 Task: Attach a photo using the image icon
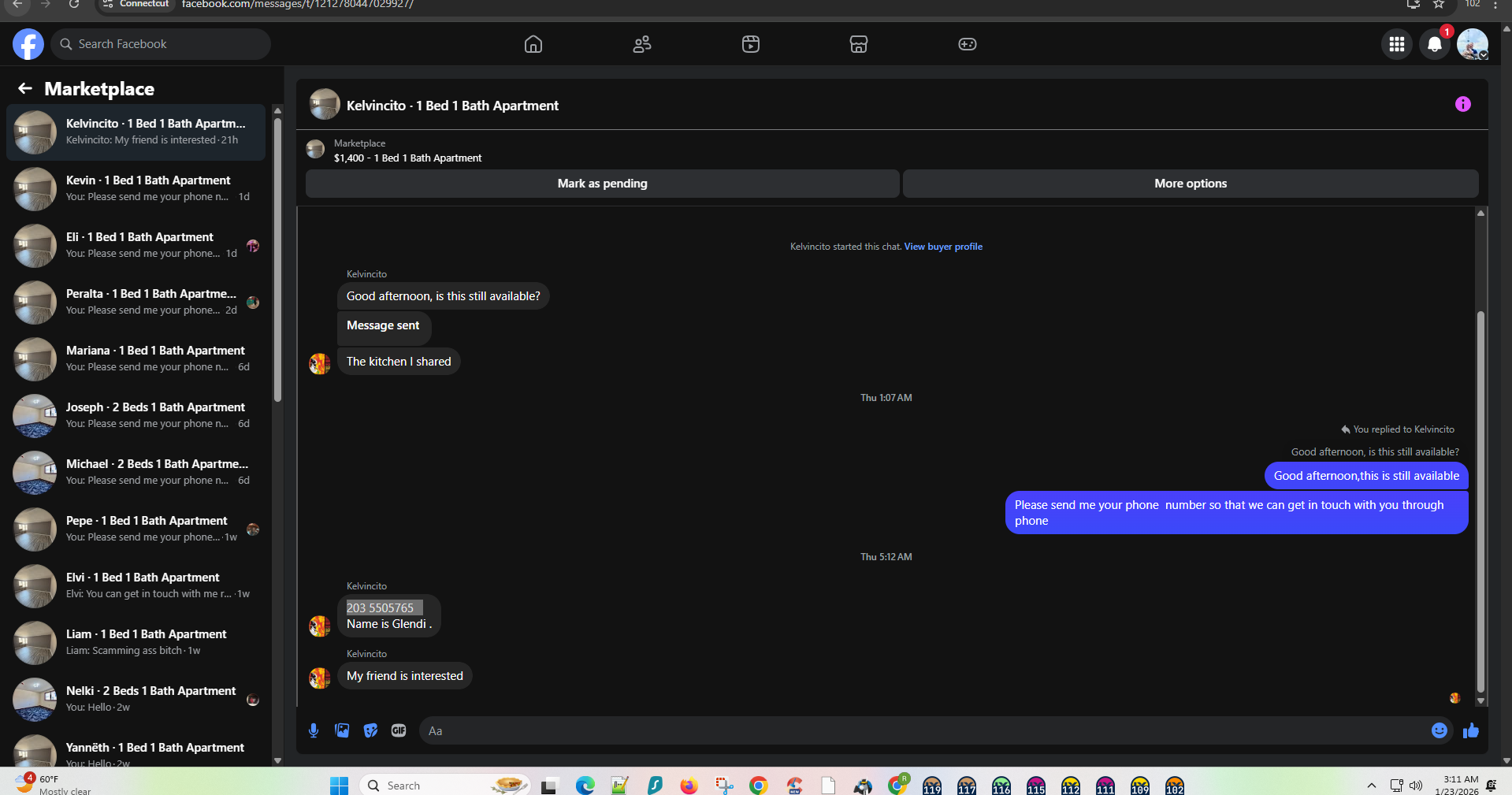(342, 730)
